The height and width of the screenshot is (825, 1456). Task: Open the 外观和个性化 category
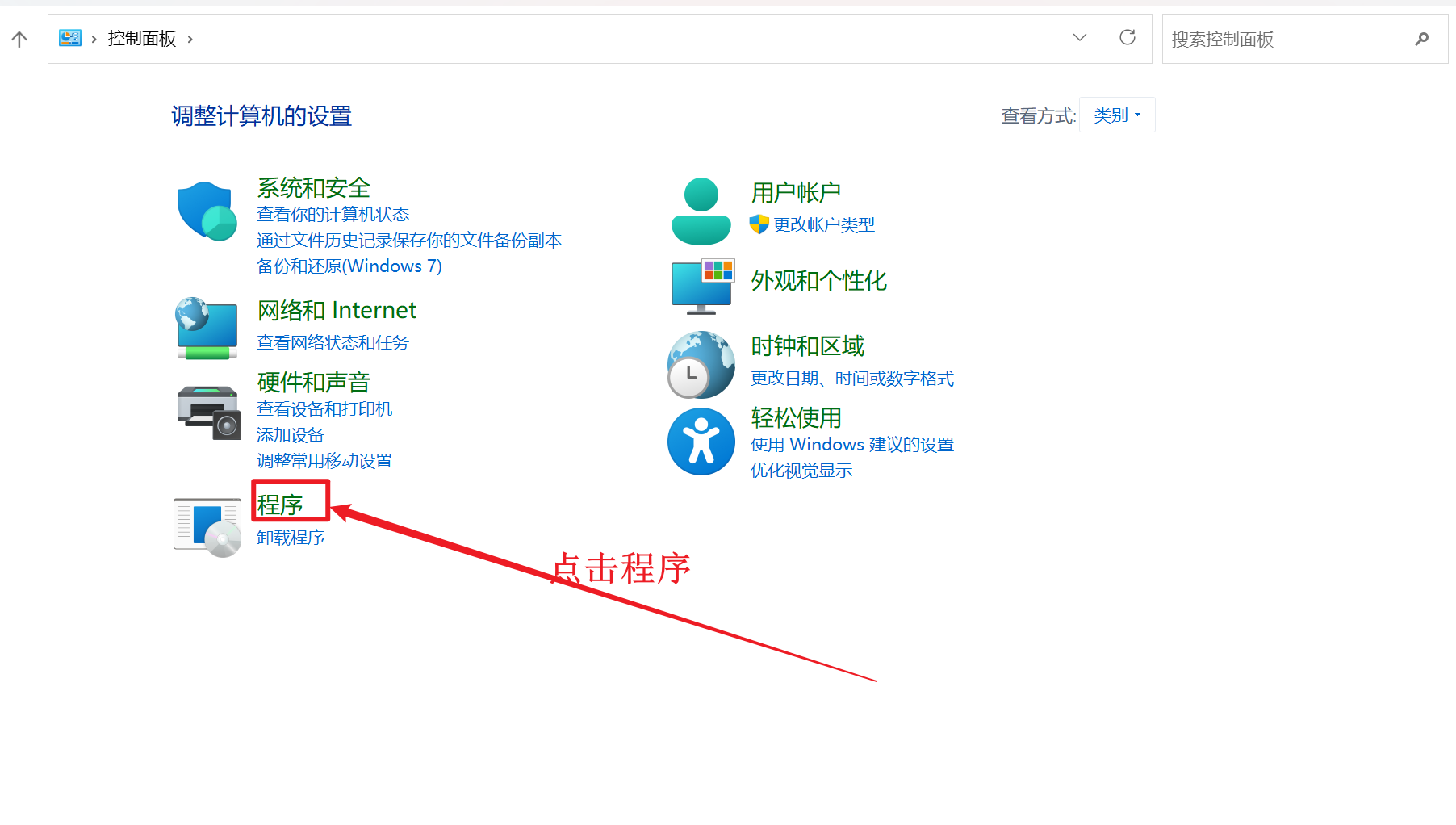coord(818,280)
